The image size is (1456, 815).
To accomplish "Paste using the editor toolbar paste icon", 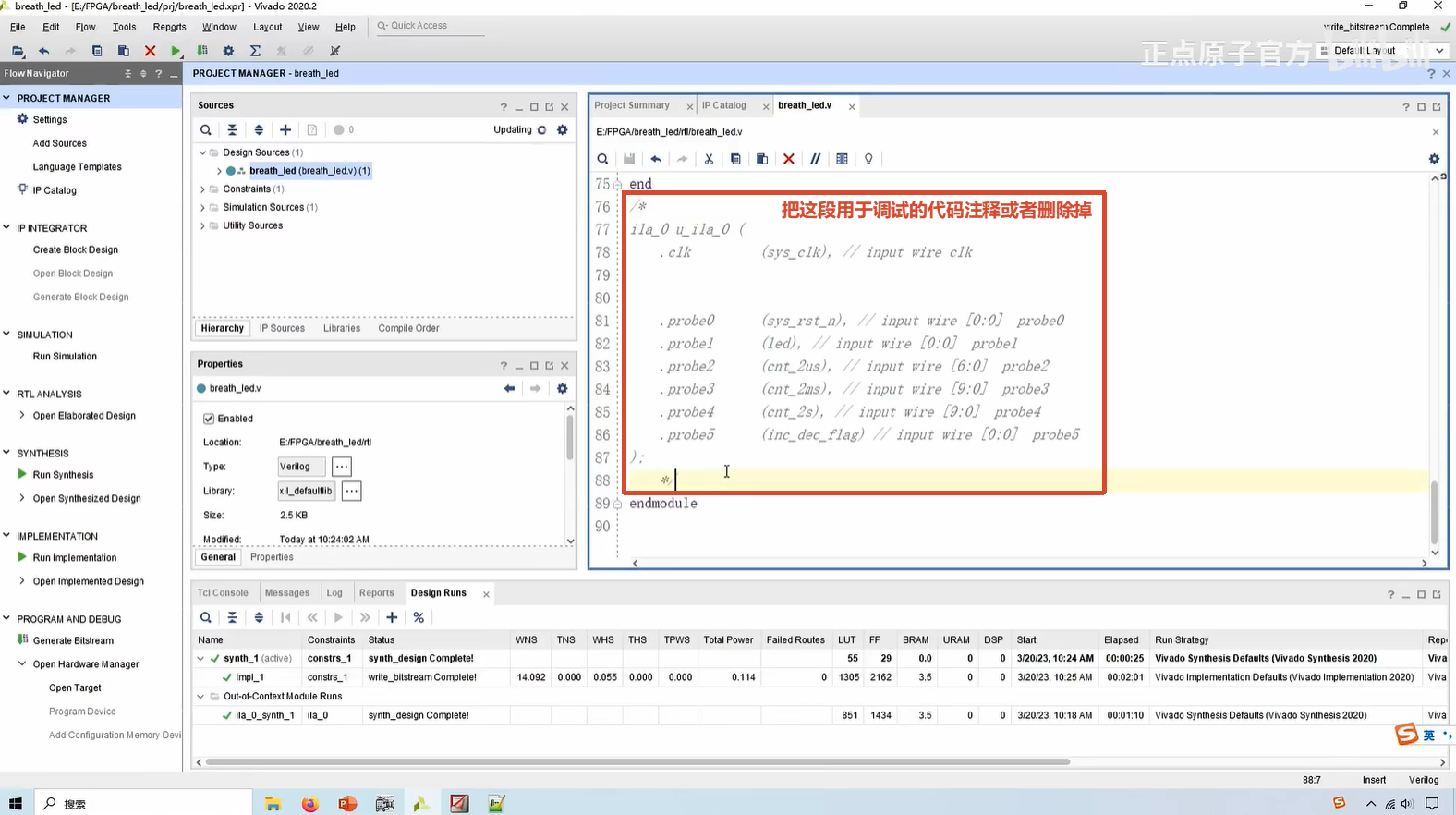I will pos(762,159).
